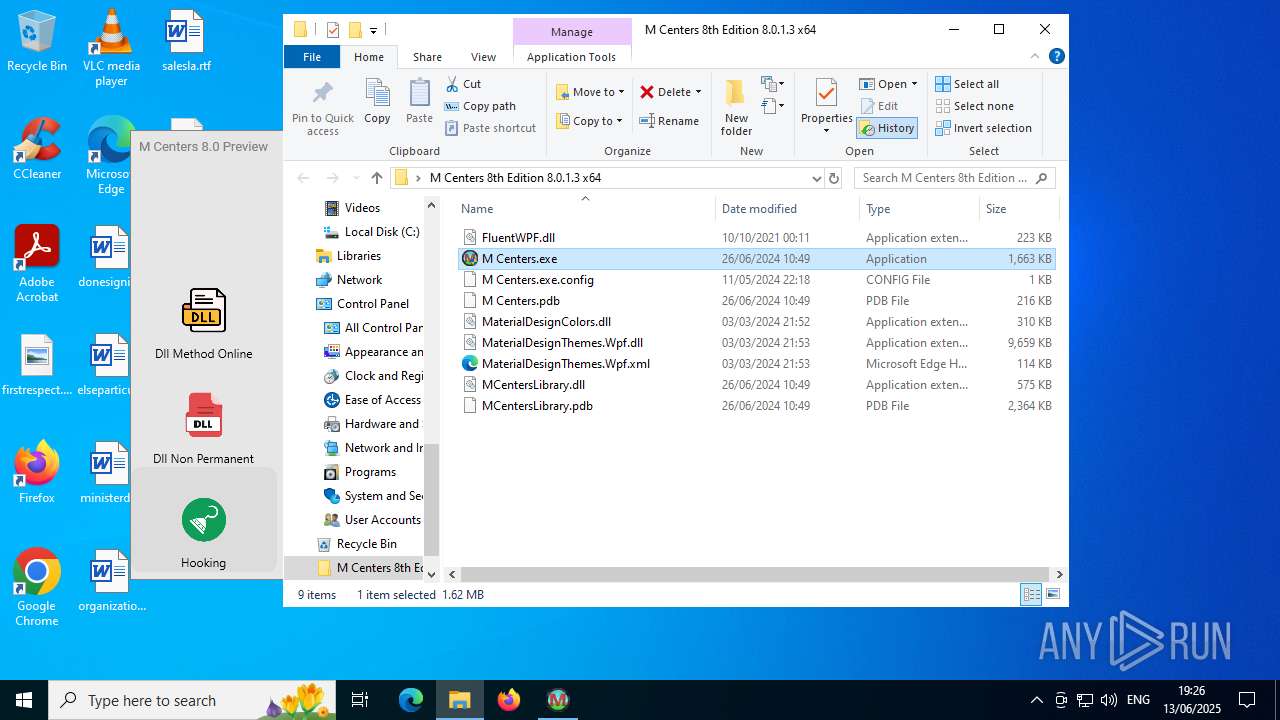Rename the selected file
Screen dimensions: 1280x720
[669, 121]
